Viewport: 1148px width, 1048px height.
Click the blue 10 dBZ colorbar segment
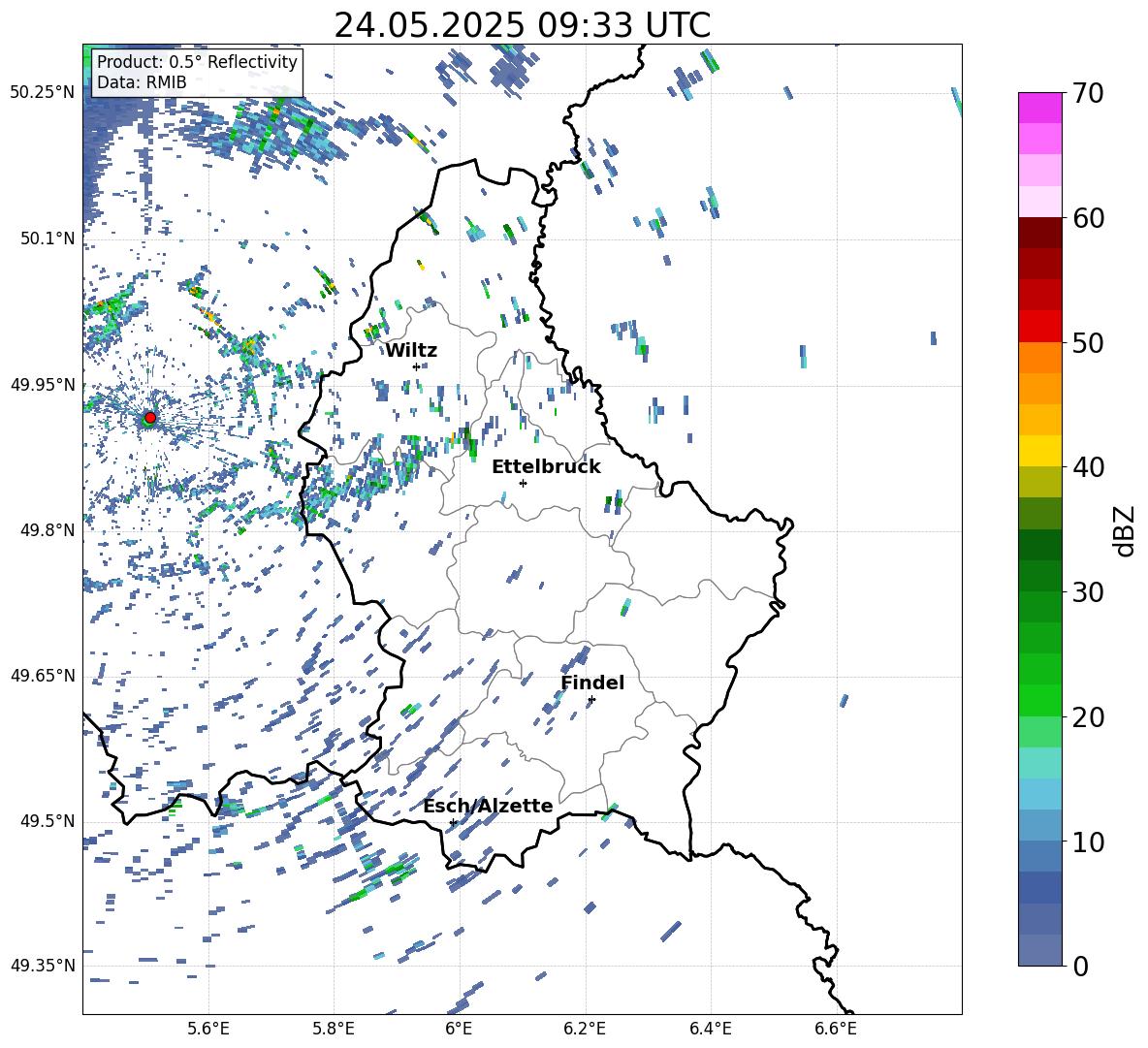click(x=1039, y=825)
